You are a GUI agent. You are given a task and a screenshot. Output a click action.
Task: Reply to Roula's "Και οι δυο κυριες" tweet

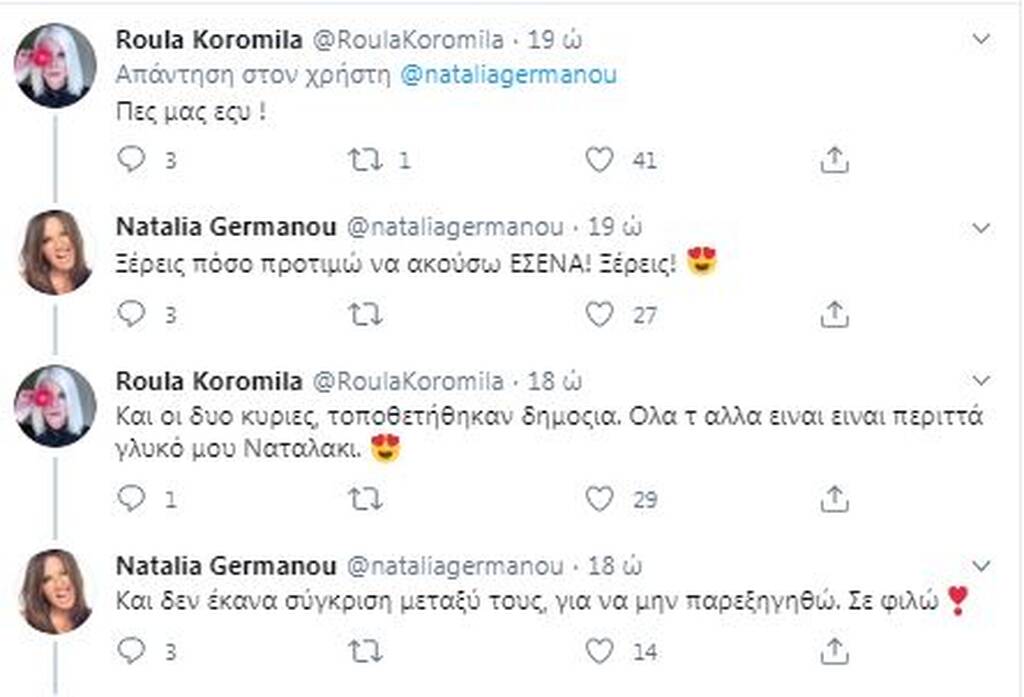[131, 498]
